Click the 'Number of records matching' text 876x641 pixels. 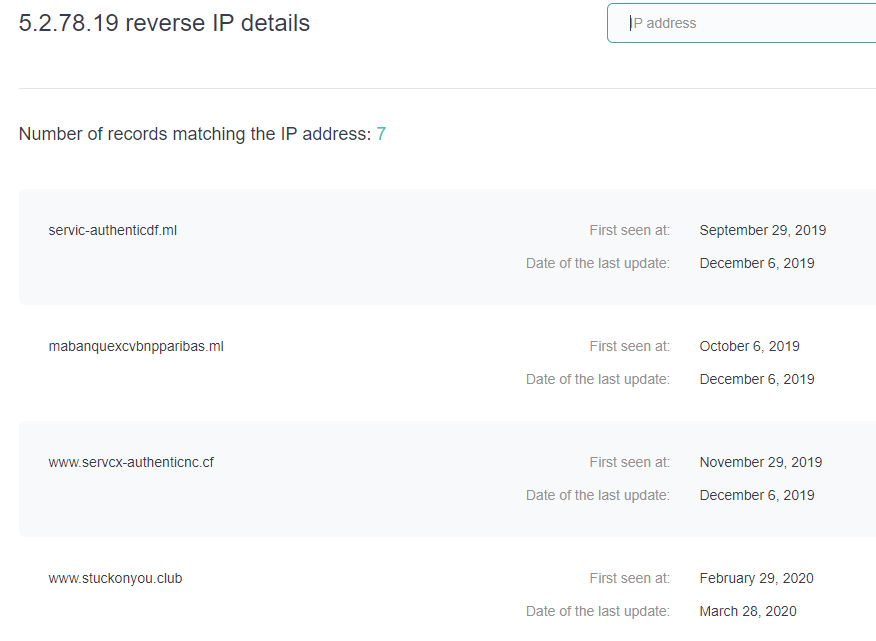[195, 134]
